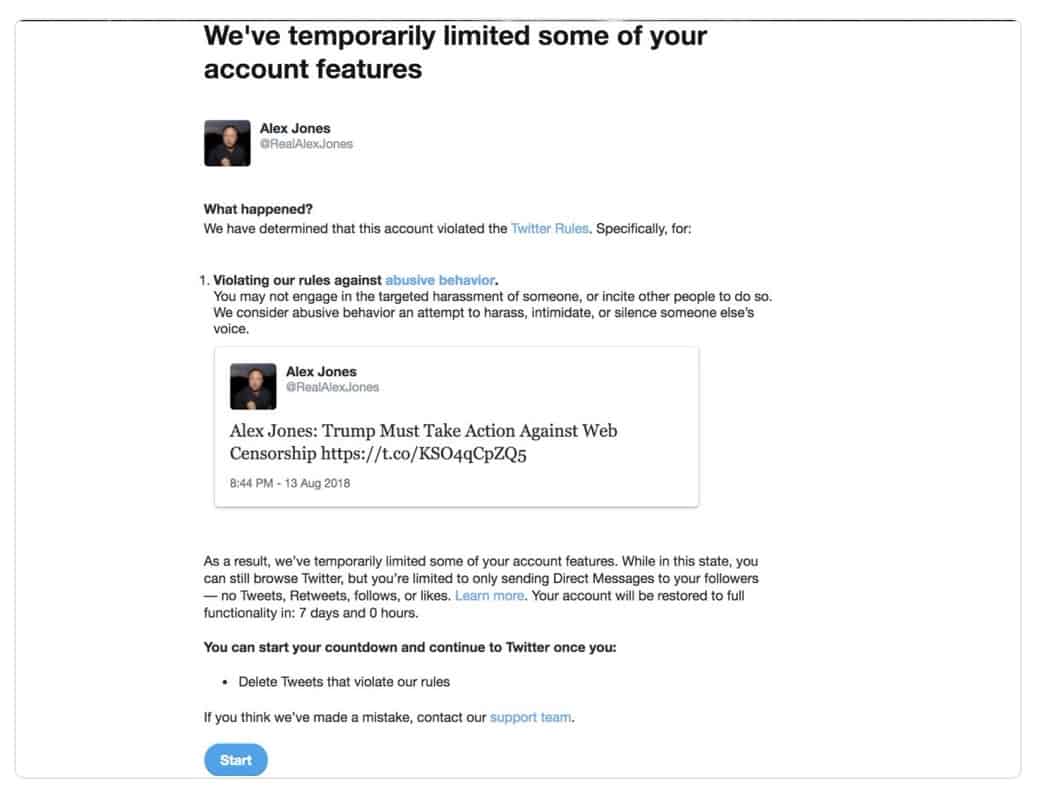The image size is (1042, 796).
Task: Click the "You can start your countdown" bold line
Action: coord(410,647)
